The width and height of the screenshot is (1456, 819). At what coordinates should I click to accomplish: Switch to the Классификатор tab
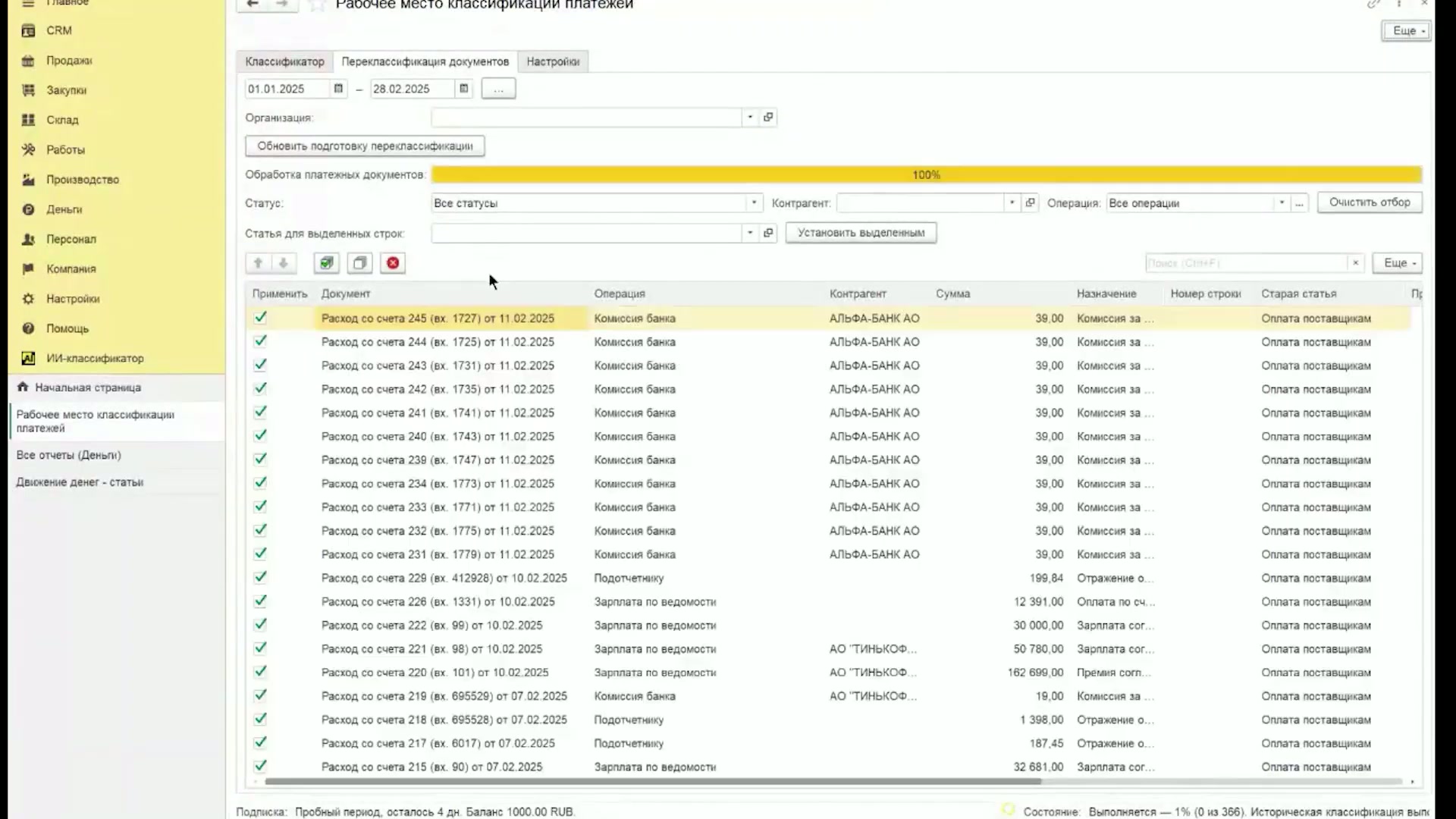click(x=284, y=61)
